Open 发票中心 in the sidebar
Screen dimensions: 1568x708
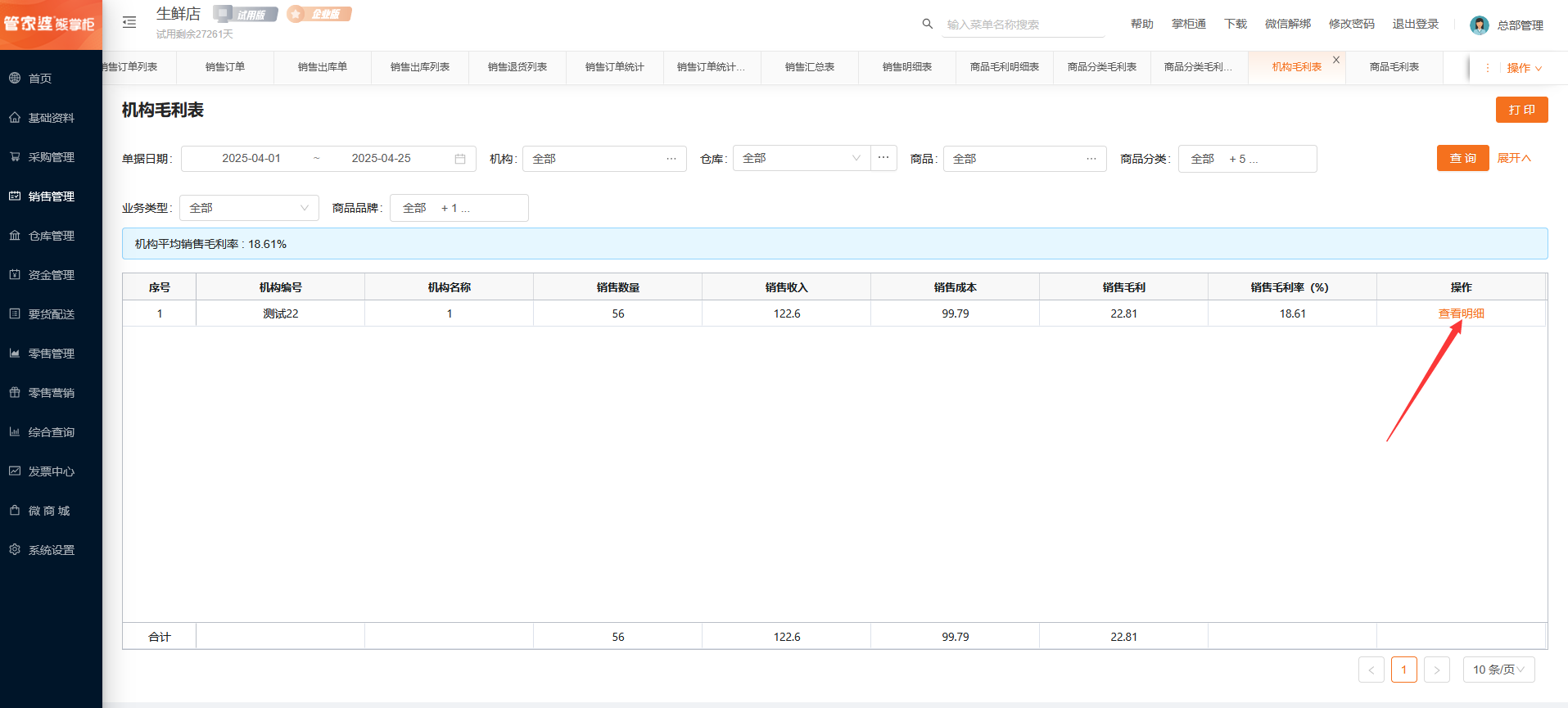51,471
